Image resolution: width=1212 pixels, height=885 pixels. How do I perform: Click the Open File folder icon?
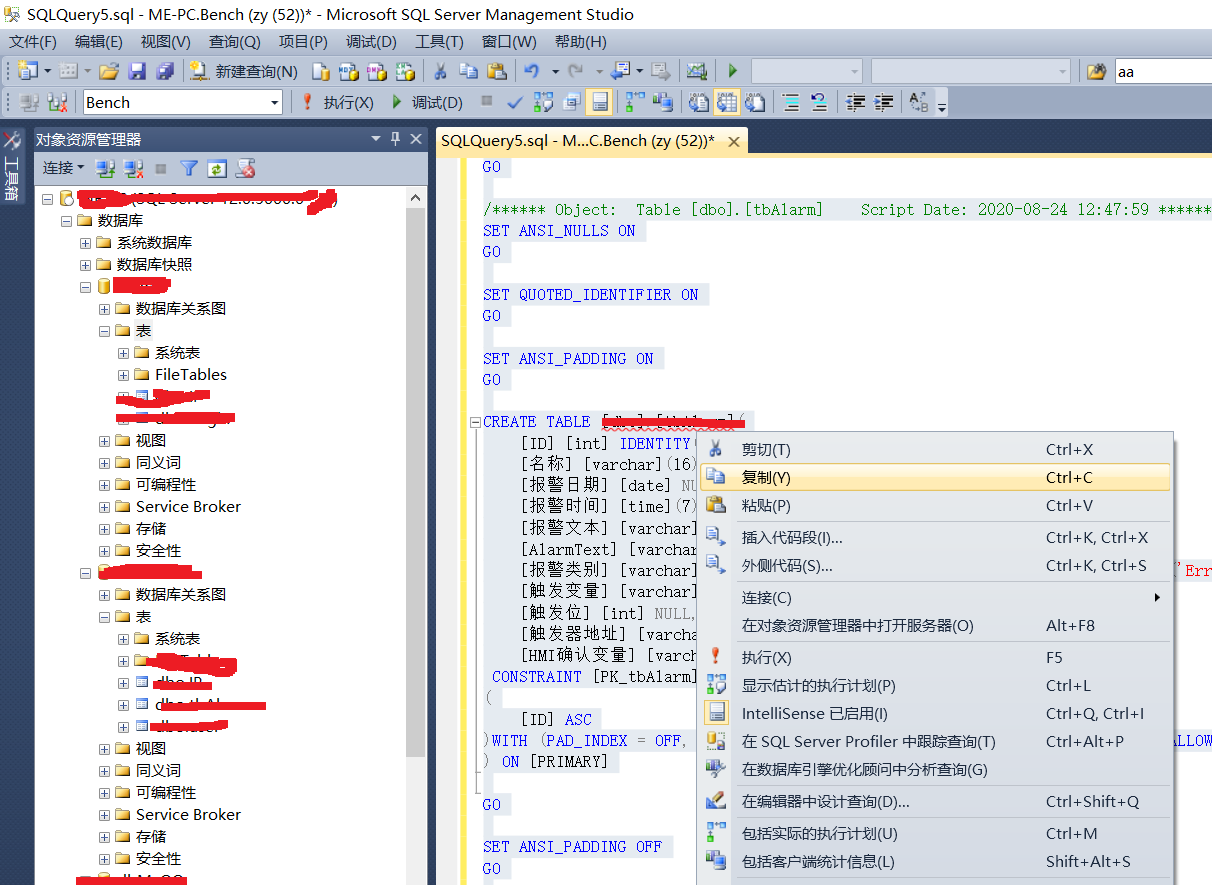click(x=109, y=71)
